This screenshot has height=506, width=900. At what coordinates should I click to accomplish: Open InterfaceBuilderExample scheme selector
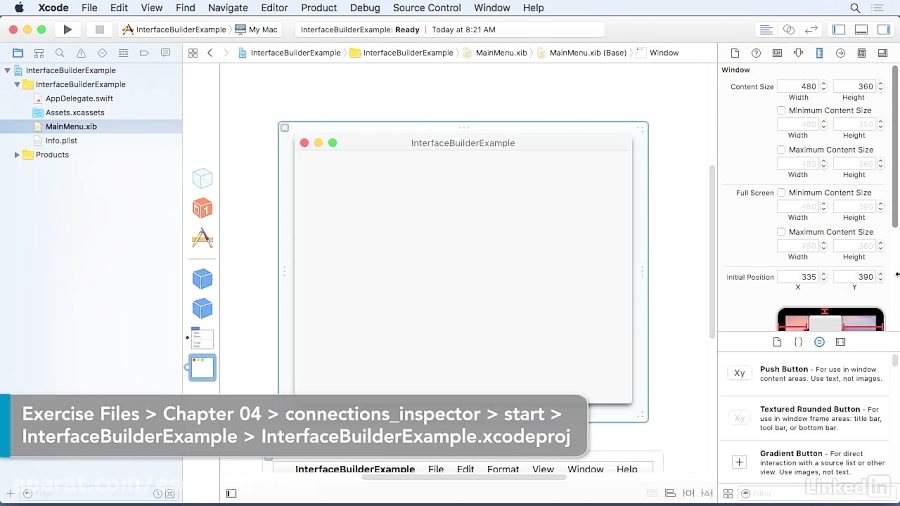[x=175, y=29]
